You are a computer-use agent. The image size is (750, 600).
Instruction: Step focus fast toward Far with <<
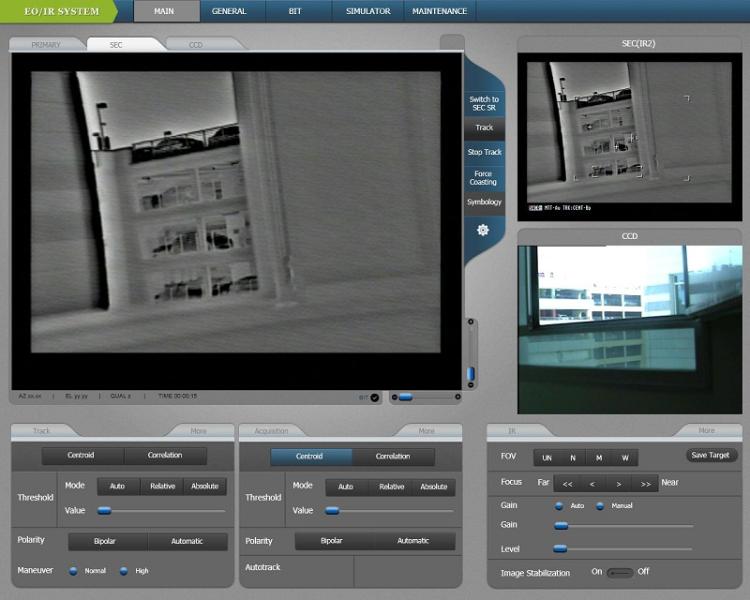tap(568, 484)
